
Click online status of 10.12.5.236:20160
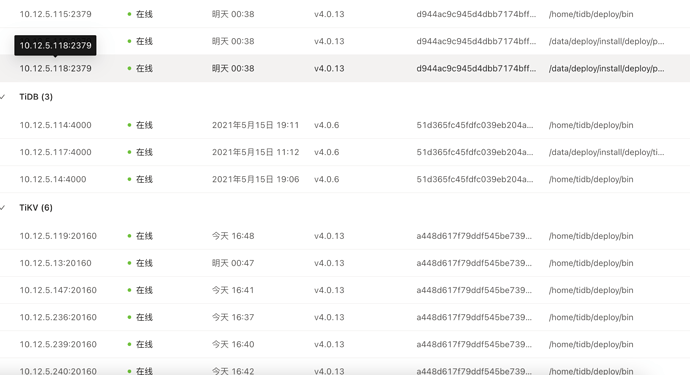coord(140,317)
